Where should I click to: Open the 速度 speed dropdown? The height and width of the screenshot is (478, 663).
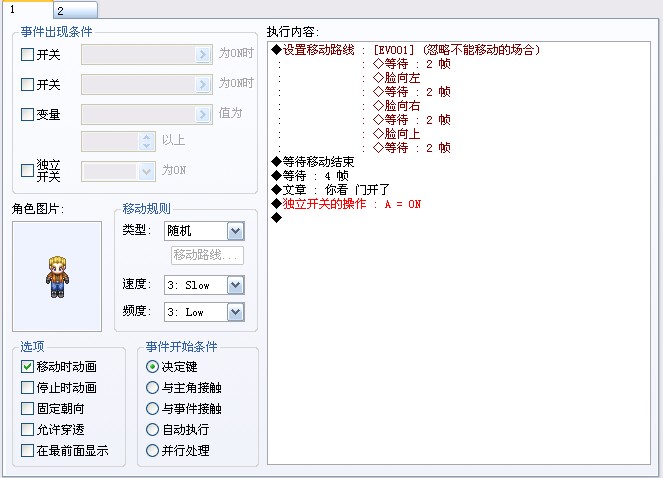pos(236,286)
